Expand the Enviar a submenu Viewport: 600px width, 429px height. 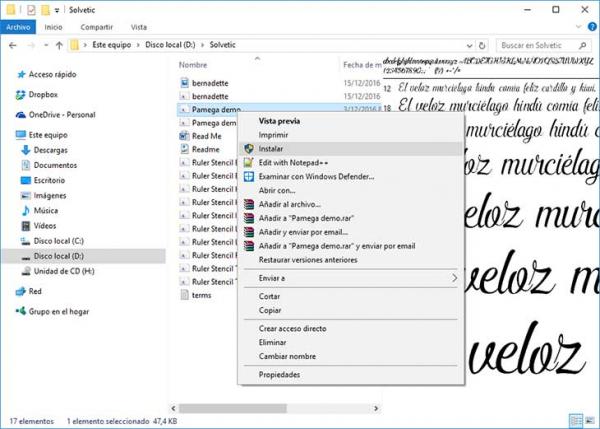coord(350,278)
